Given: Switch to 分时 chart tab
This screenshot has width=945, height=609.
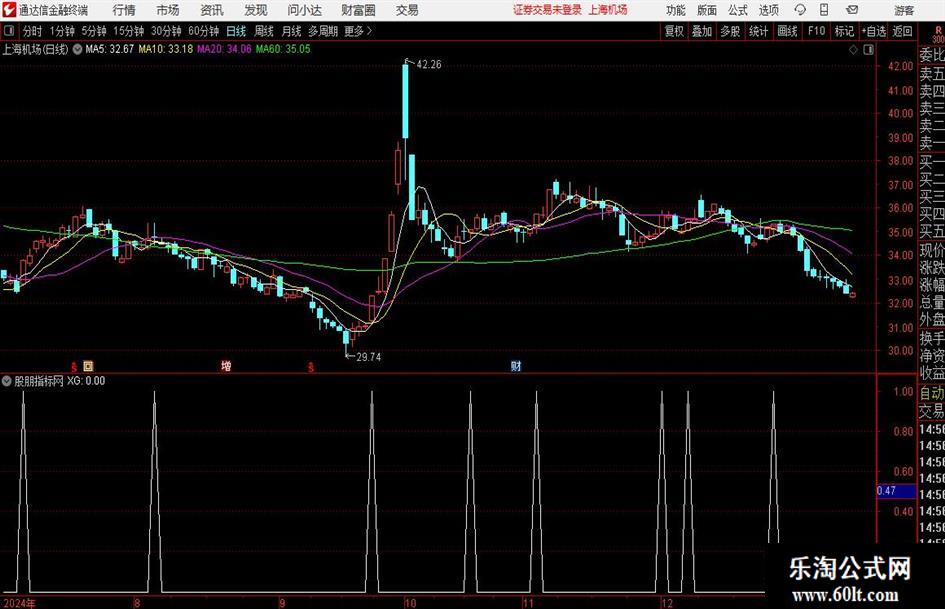Looking at the screenshot, I should tap(32, 31).
